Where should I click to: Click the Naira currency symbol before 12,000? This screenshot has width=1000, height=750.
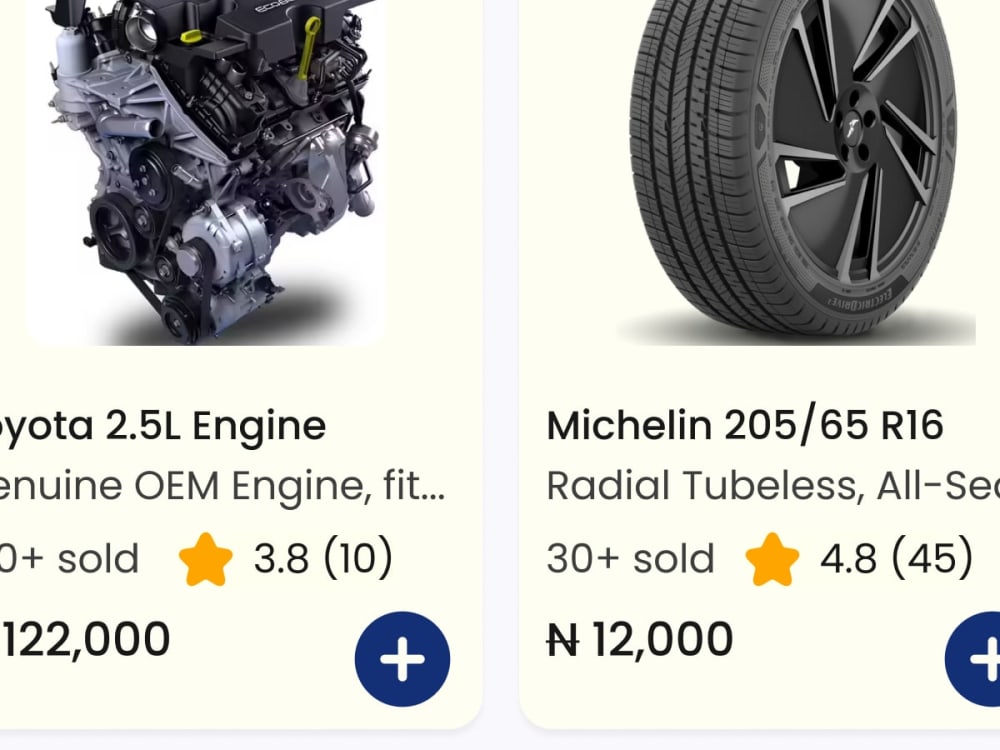(x=563, y=640)
